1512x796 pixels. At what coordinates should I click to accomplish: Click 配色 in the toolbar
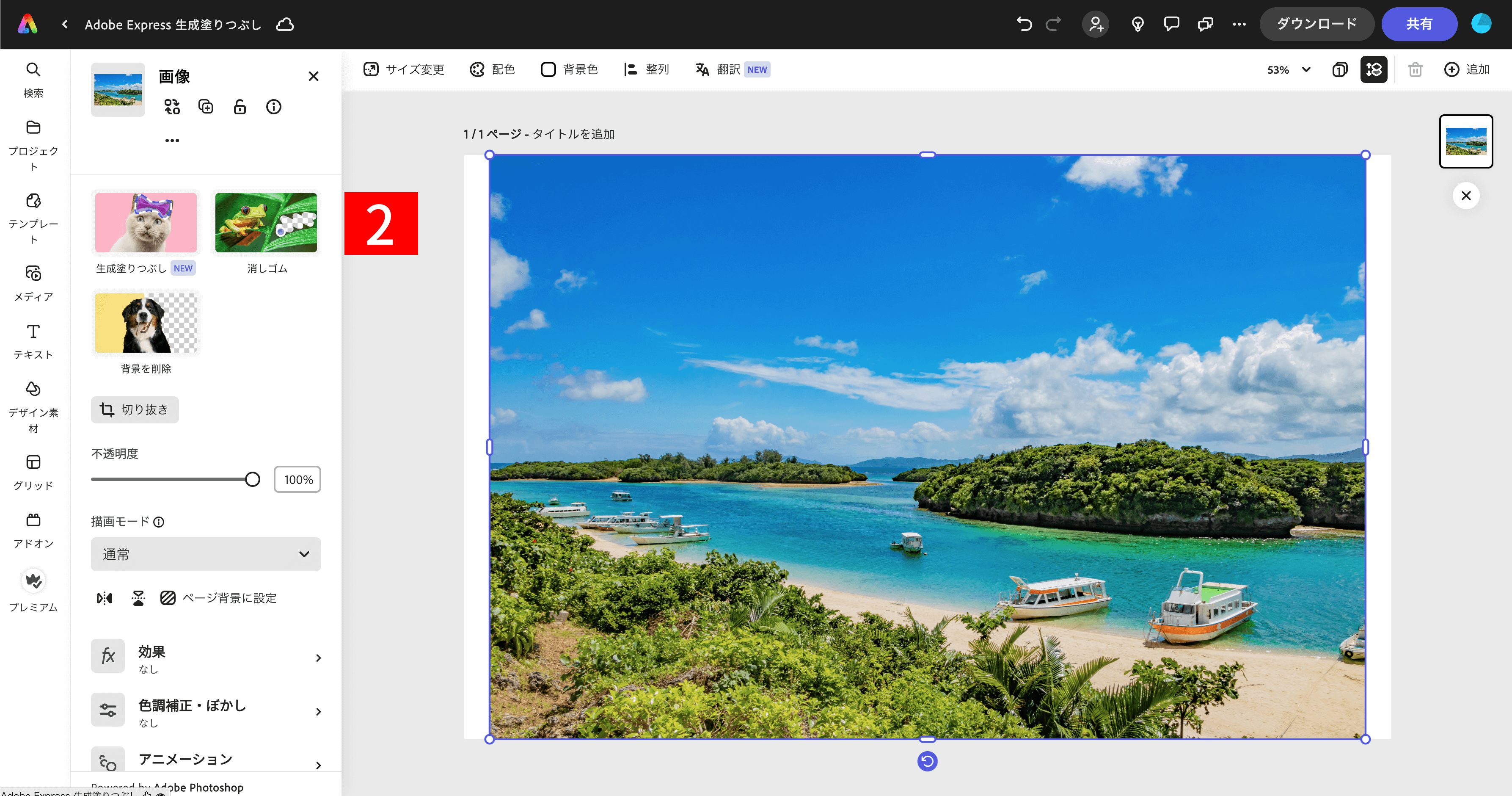493,69
